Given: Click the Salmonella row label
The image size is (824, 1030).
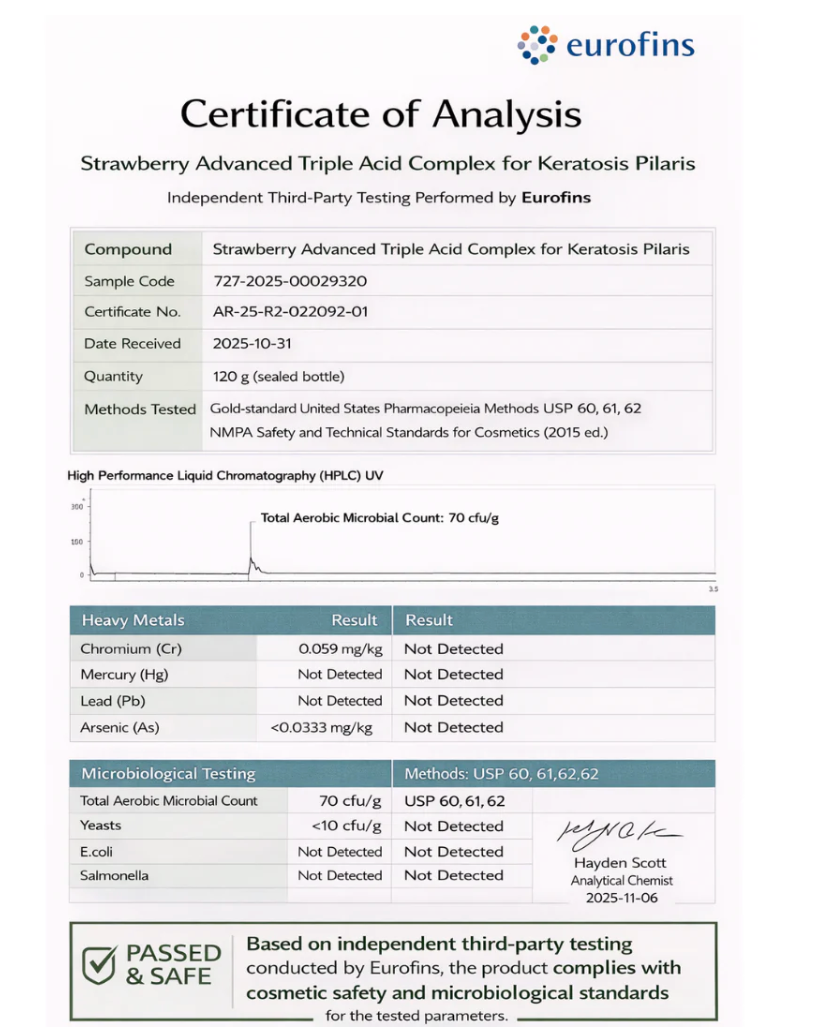Looking at the screenshot, I should (114, 876).
